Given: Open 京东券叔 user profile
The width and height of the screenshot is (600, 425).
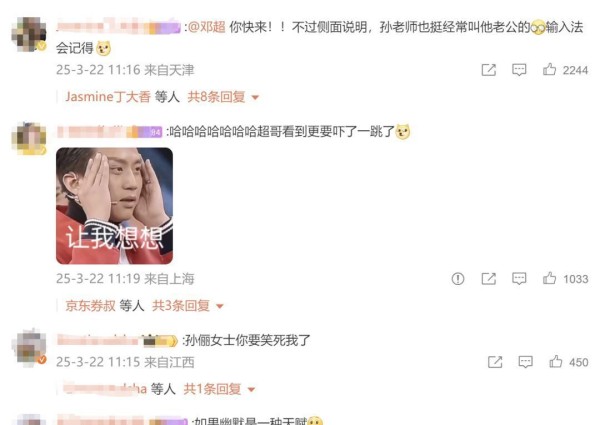Looking at the screenshot, I should pyautogui.click(x=90, y=306).
